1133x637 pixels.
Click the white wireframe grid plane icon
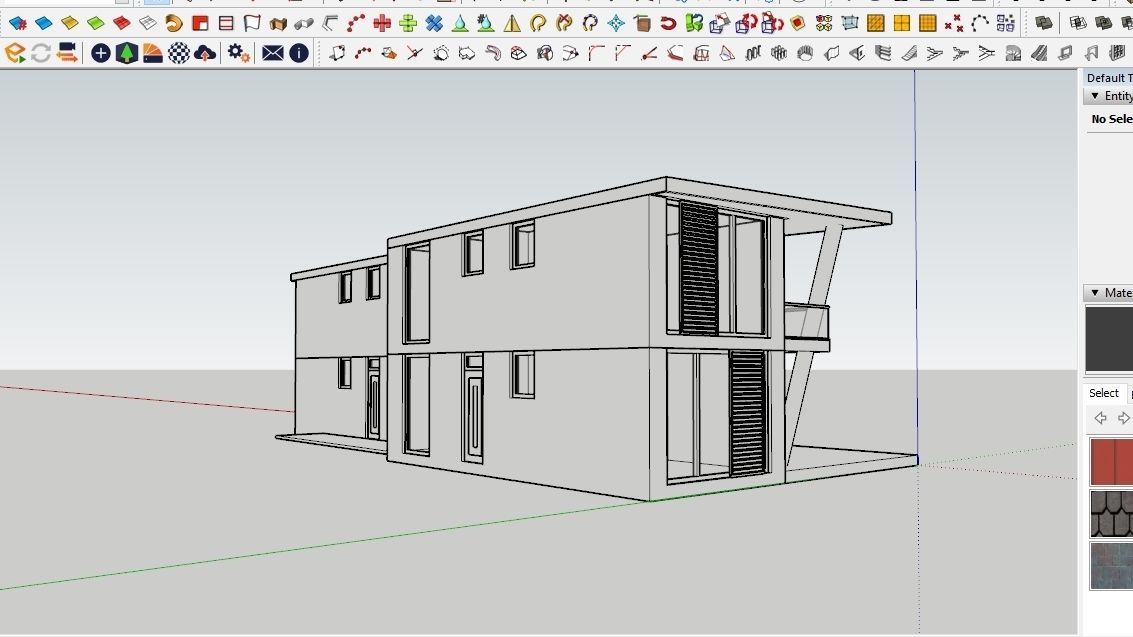148,23
